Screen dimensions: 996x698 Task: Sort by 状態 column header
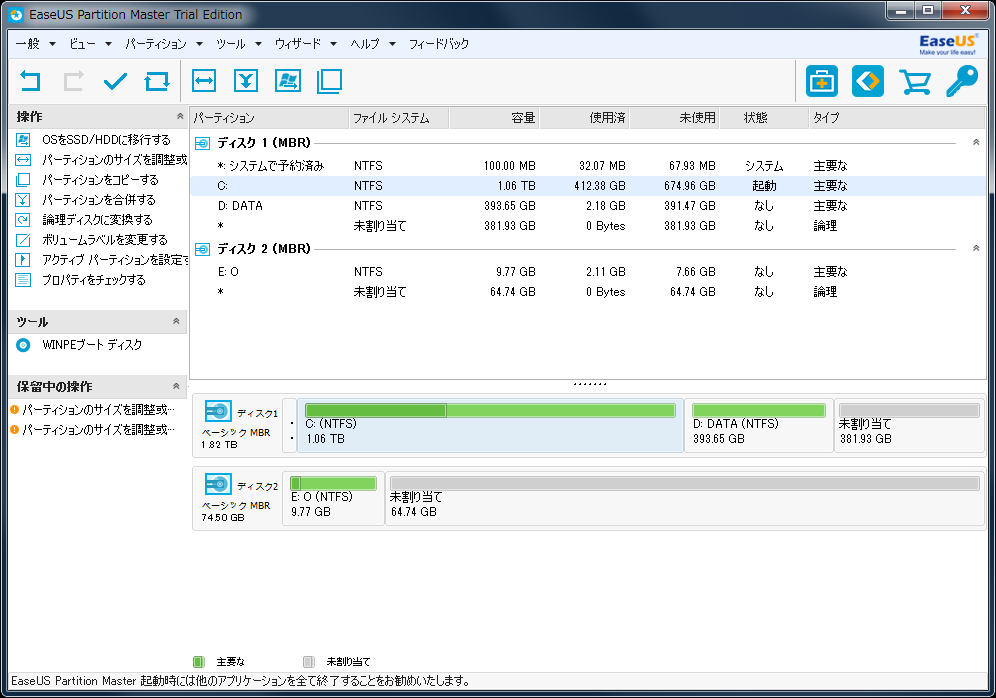pyautogui.click(x=764, y=117)
